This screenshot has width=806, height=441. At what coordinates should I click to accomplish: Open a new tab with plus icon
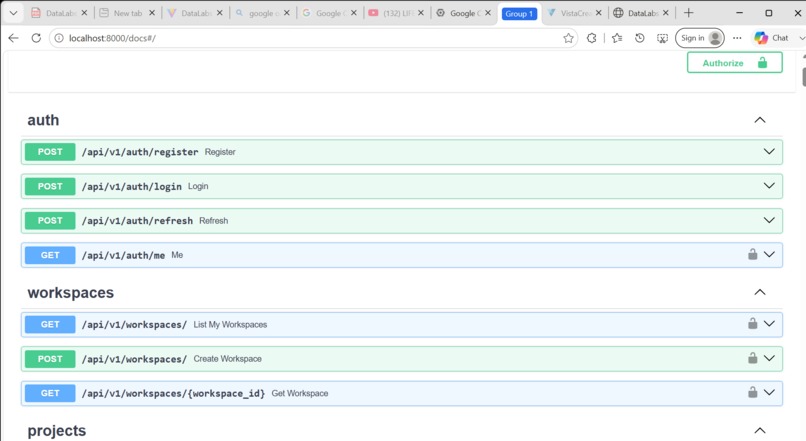click(x=689, y=13)
